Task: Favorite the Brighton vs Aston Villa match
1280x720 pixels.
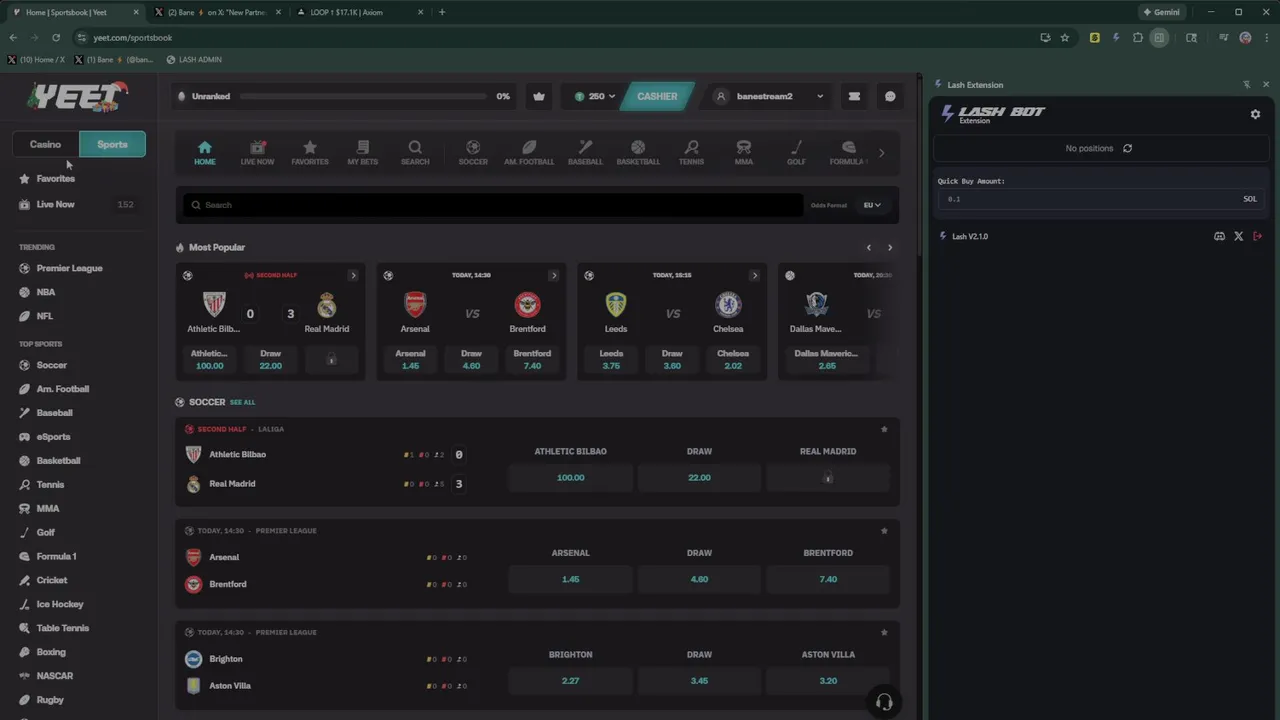Action: click(x=884, y=633)
